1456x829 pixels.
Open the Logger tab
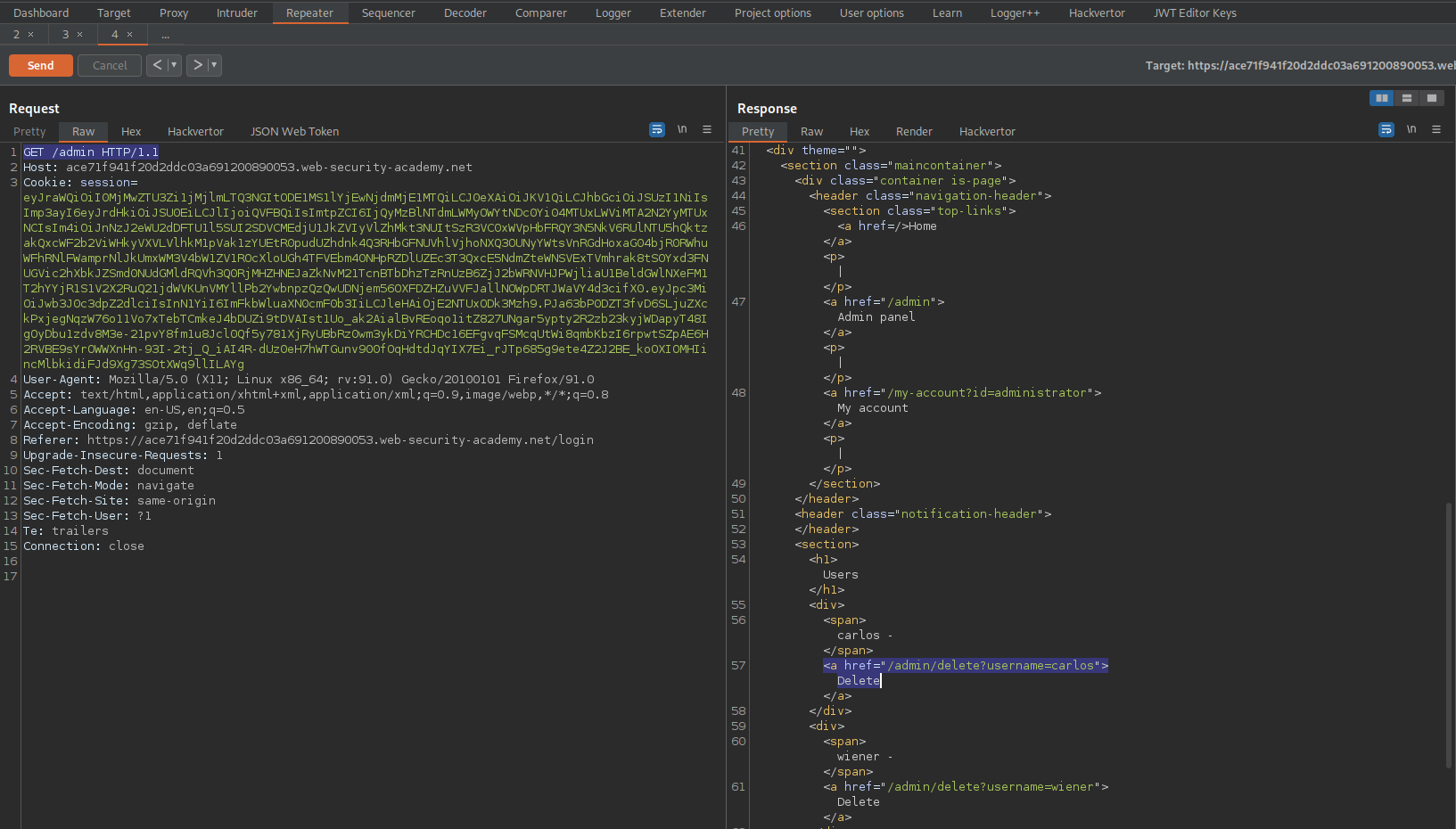(x=613, y=12)
